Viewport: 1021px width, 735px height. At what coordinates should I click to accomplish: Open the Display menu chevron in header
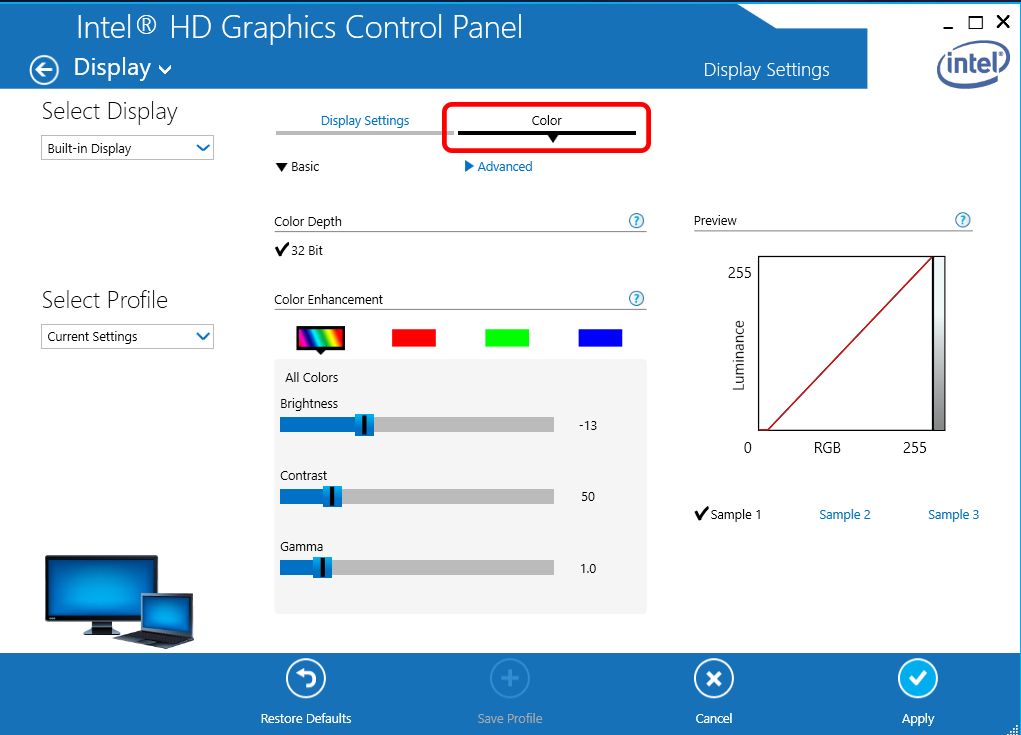[165, 70]
